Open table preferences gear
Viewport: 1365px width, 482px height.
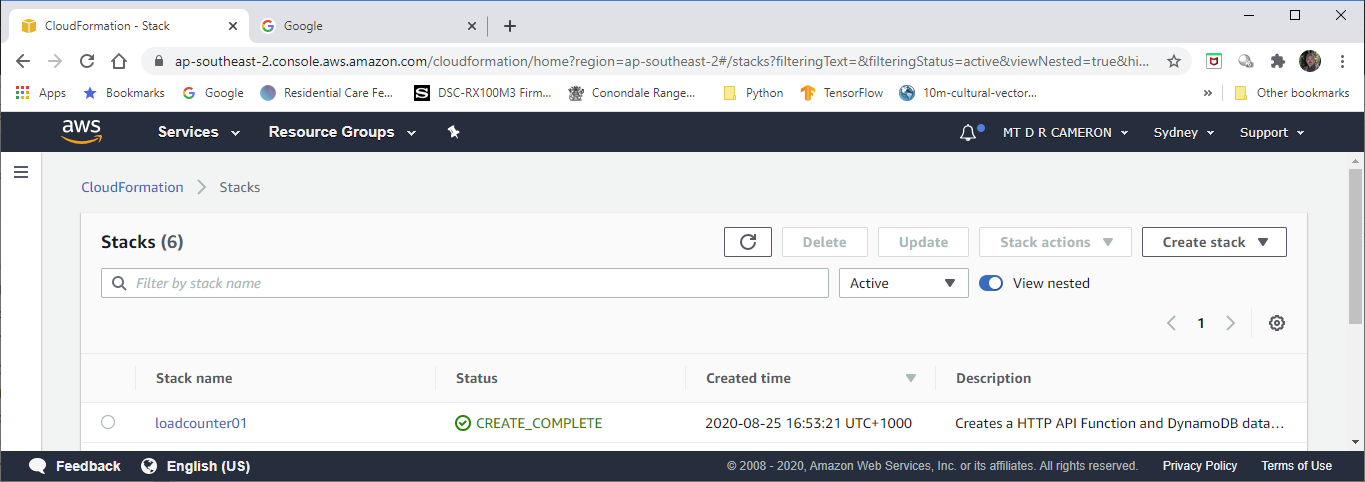(x=1276, y=323)
